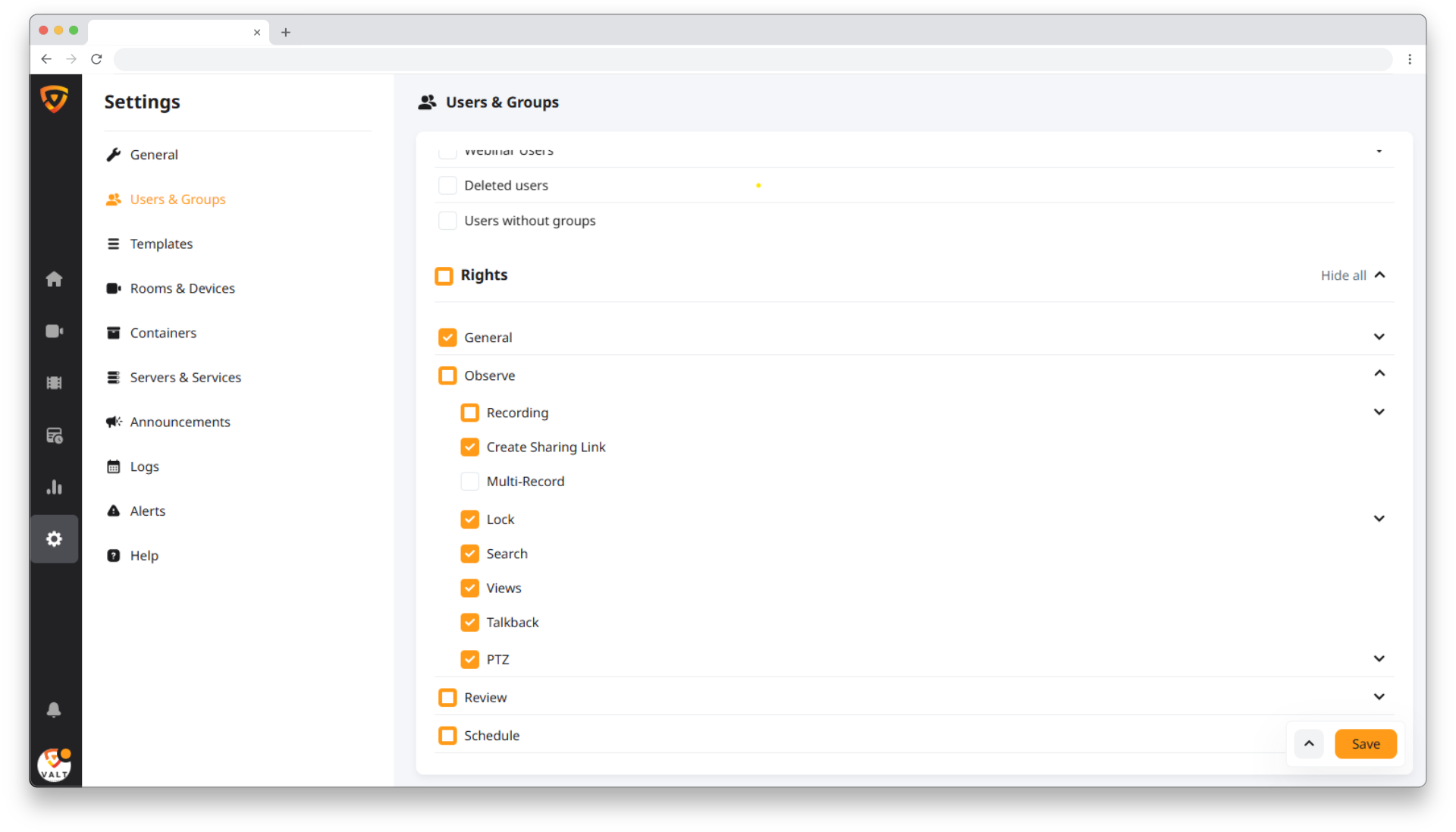This screenshot has height=832, width=1456.
Task: Open a new browser tab
Action: click(286, 33)
